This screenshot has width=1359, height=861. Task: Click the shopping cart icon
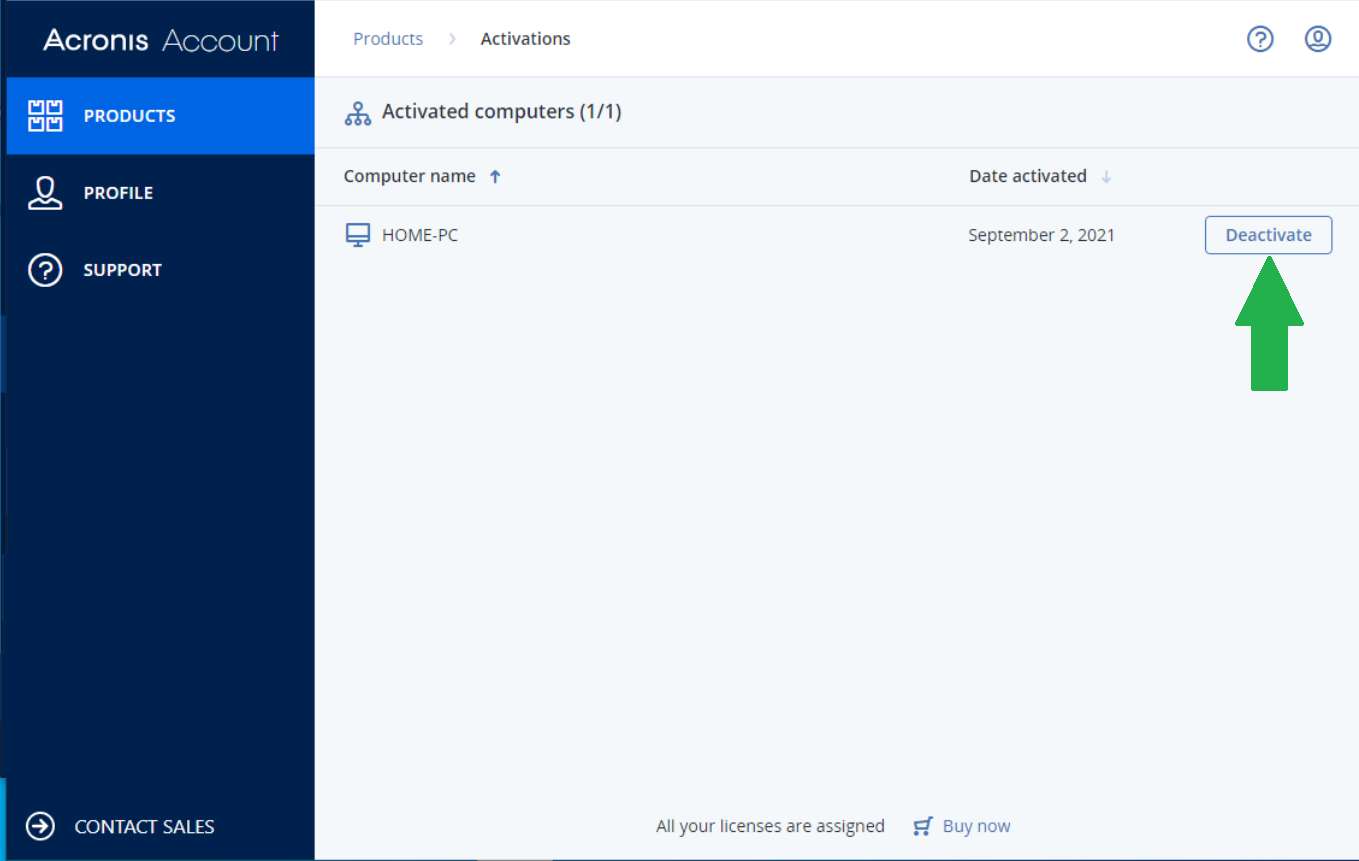point(923,826)
